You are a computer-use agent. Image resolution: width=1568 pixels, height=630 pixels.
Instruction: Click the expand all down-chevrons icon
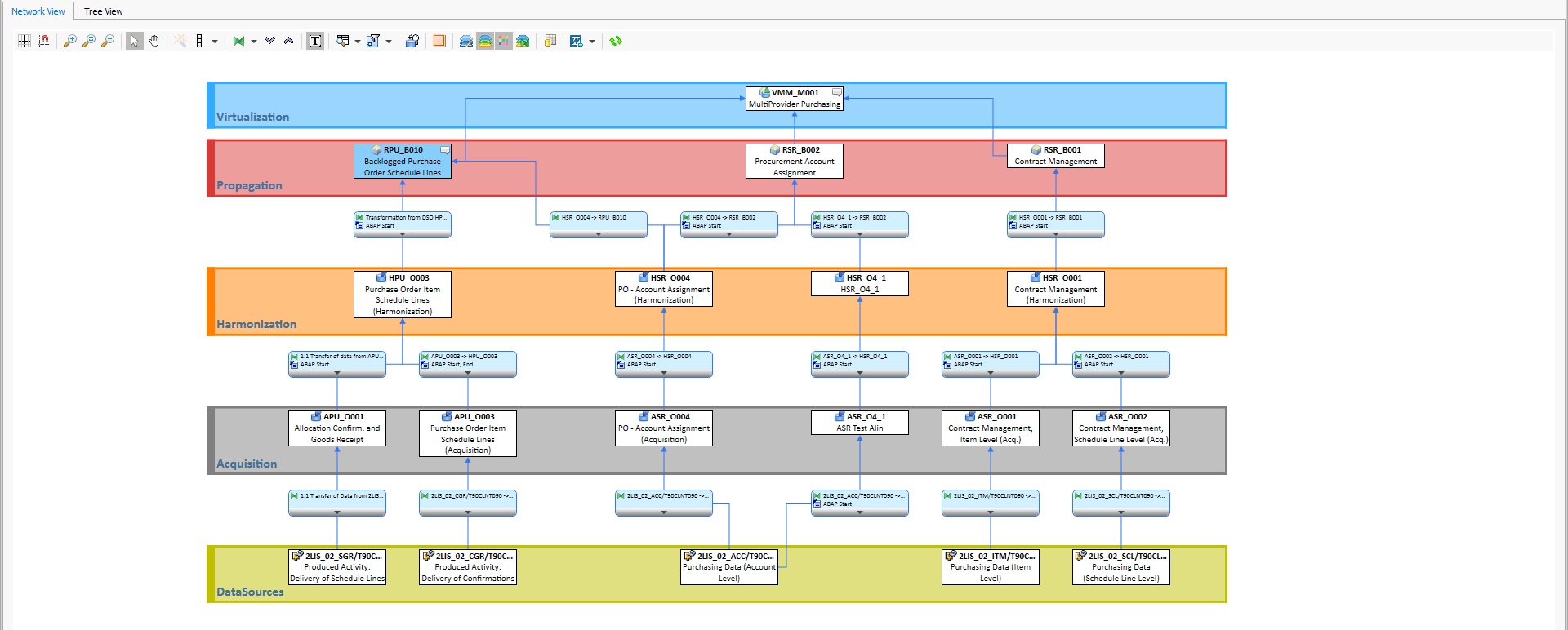tap(269, 41)
